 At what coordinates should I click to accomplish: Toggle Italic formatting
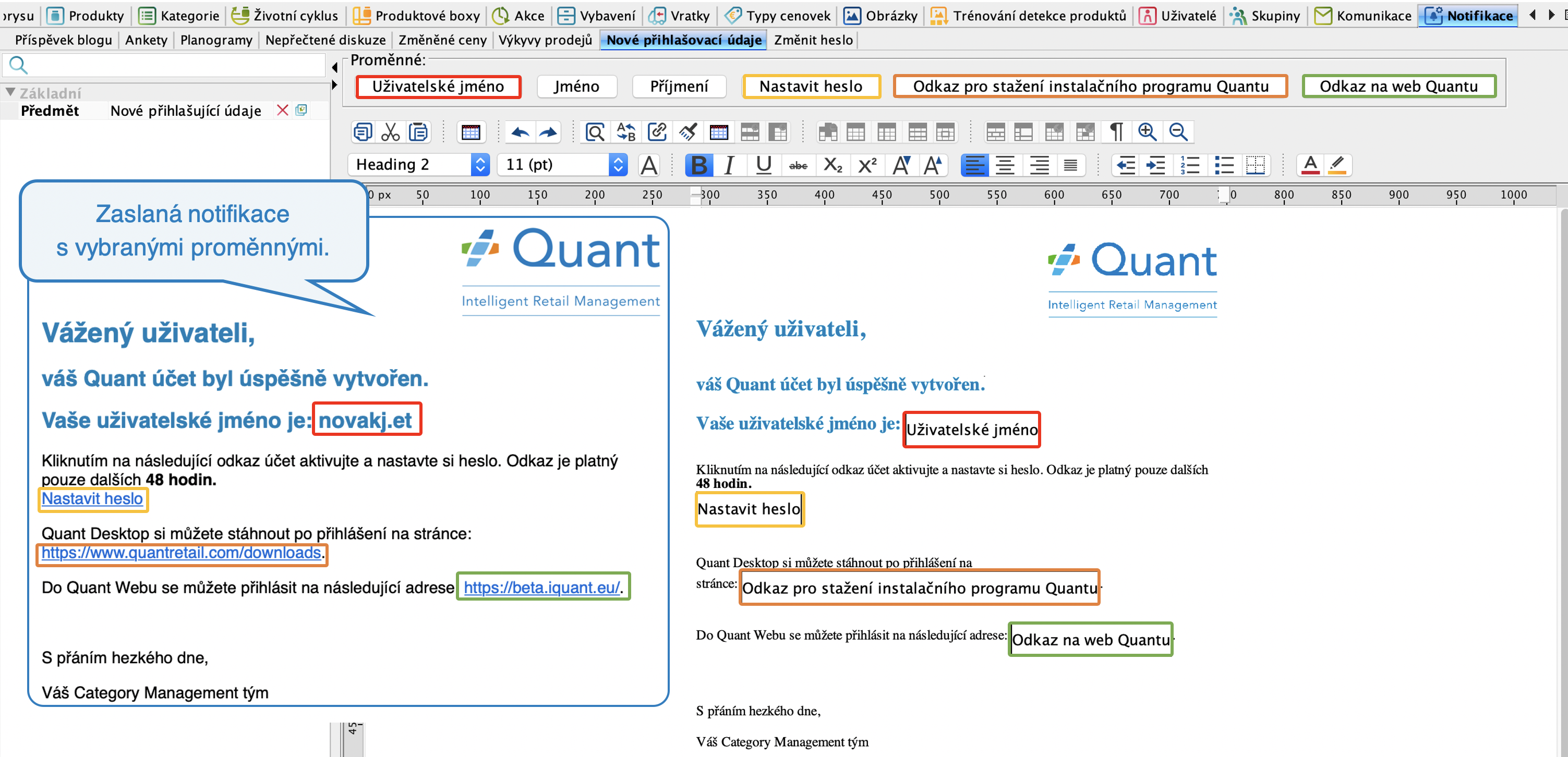(729, 165)
